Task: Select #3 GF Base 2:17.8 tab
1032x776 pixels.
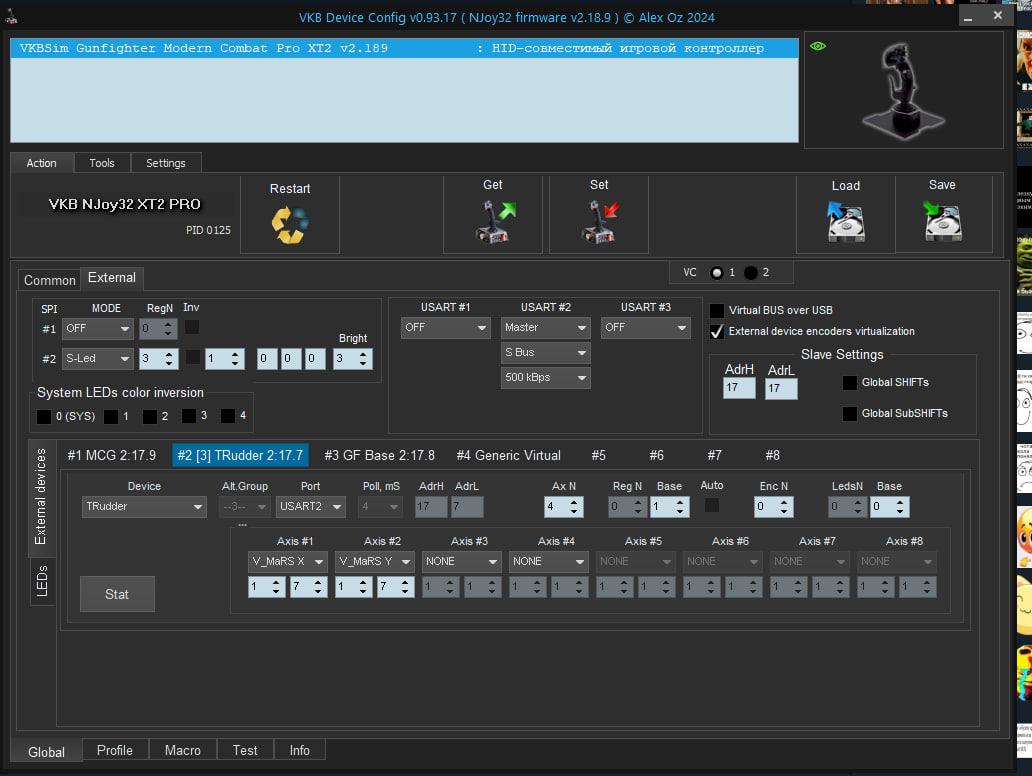Action: tap(379, 455)
